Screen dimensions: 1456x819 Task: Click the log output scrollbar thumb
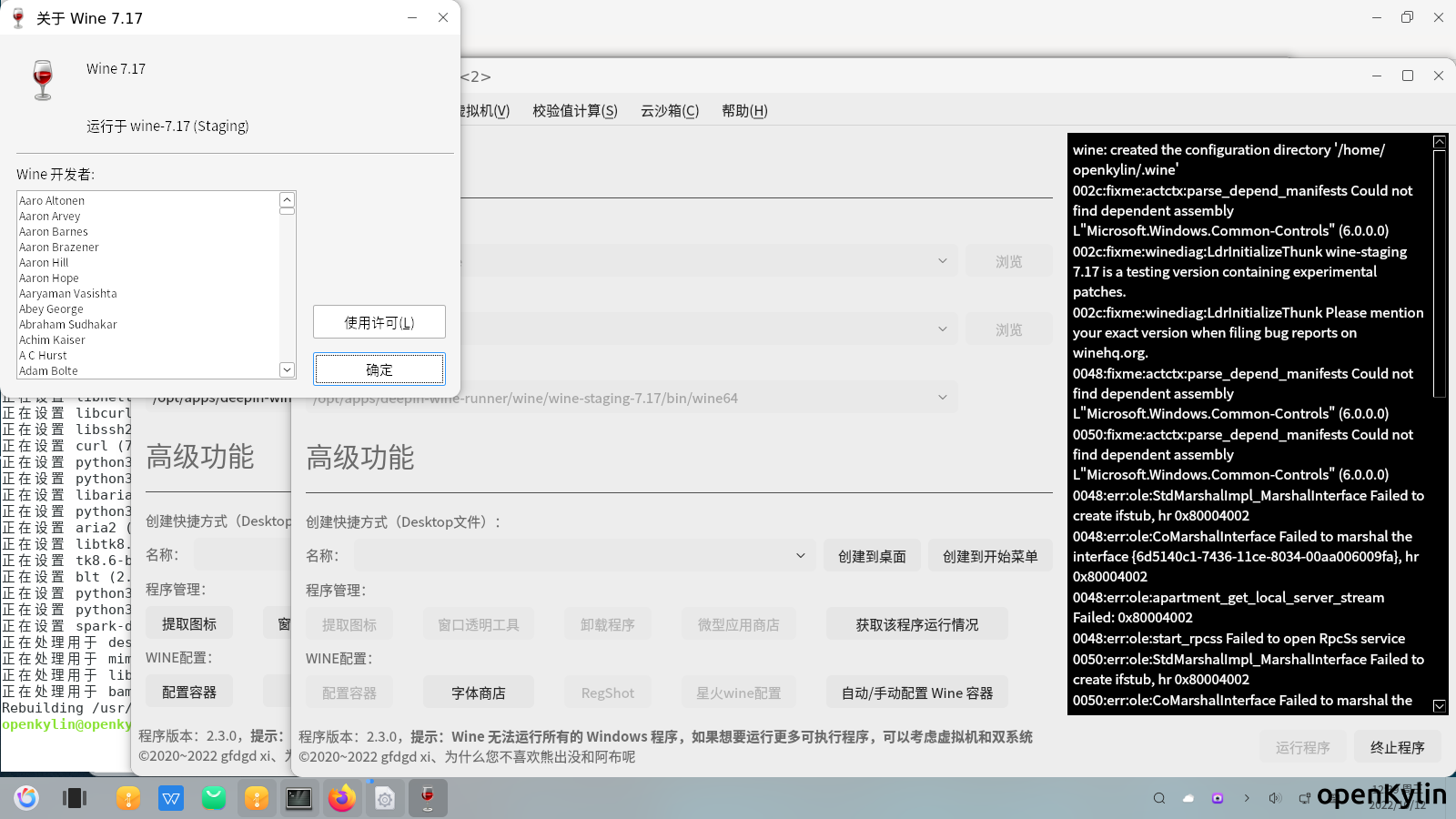1439,273
